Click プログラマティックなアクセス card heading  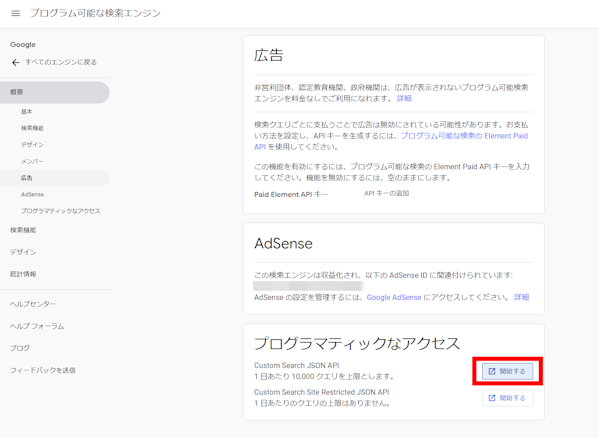[357, 343]
